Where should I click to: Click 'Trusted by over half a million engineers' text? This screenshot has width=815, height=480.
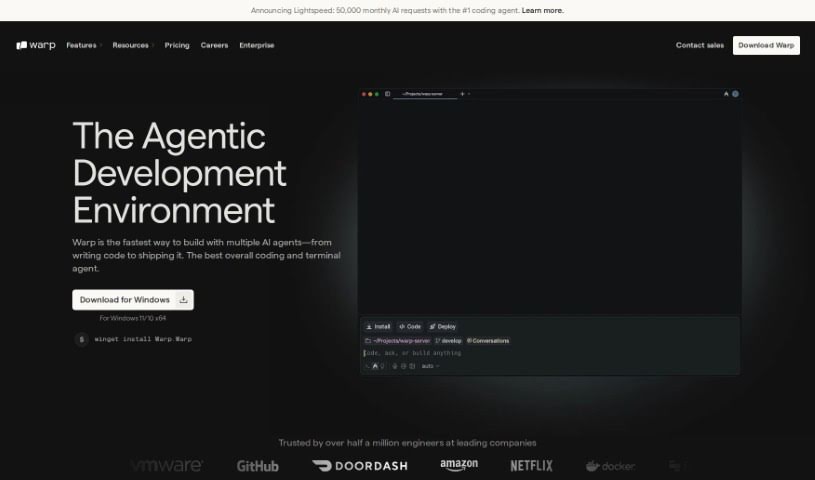408,443
